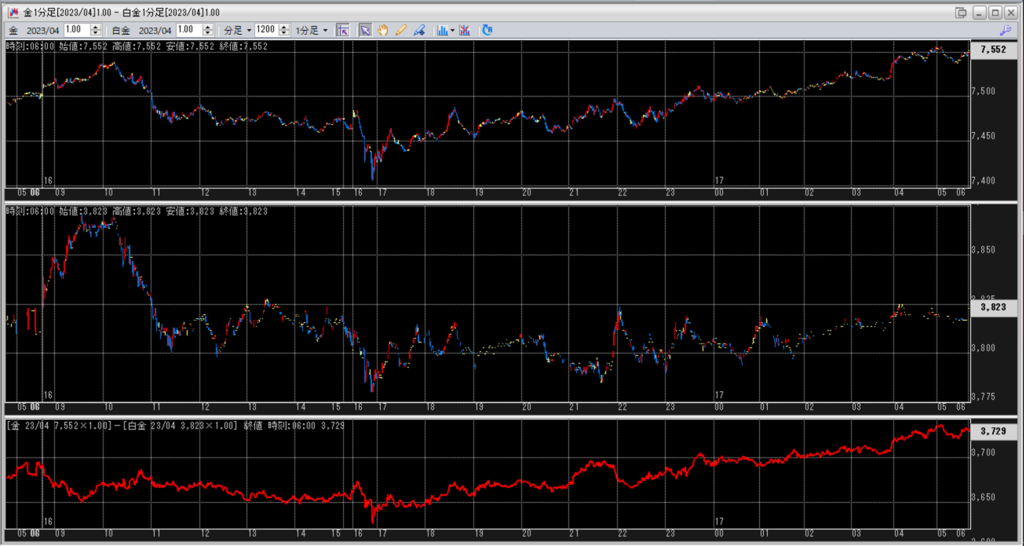1024x546 pixels.
Task: Increase the 1200 bar count using spinner
Action: point(285,27)
